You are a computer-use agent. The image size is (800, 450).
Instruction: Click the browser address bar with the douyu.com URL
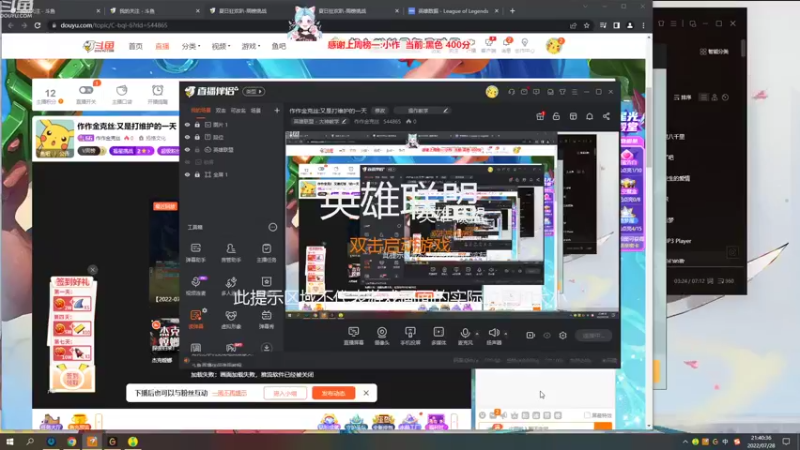(x=306, y=25)
